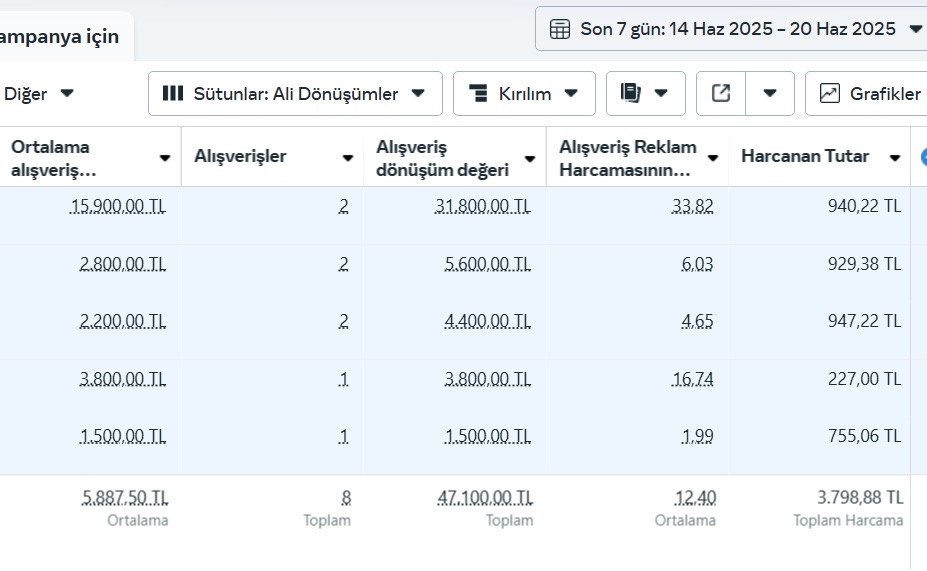
Task: Click the 33,82 ROAS value
Action: click(x=692, y=206)
